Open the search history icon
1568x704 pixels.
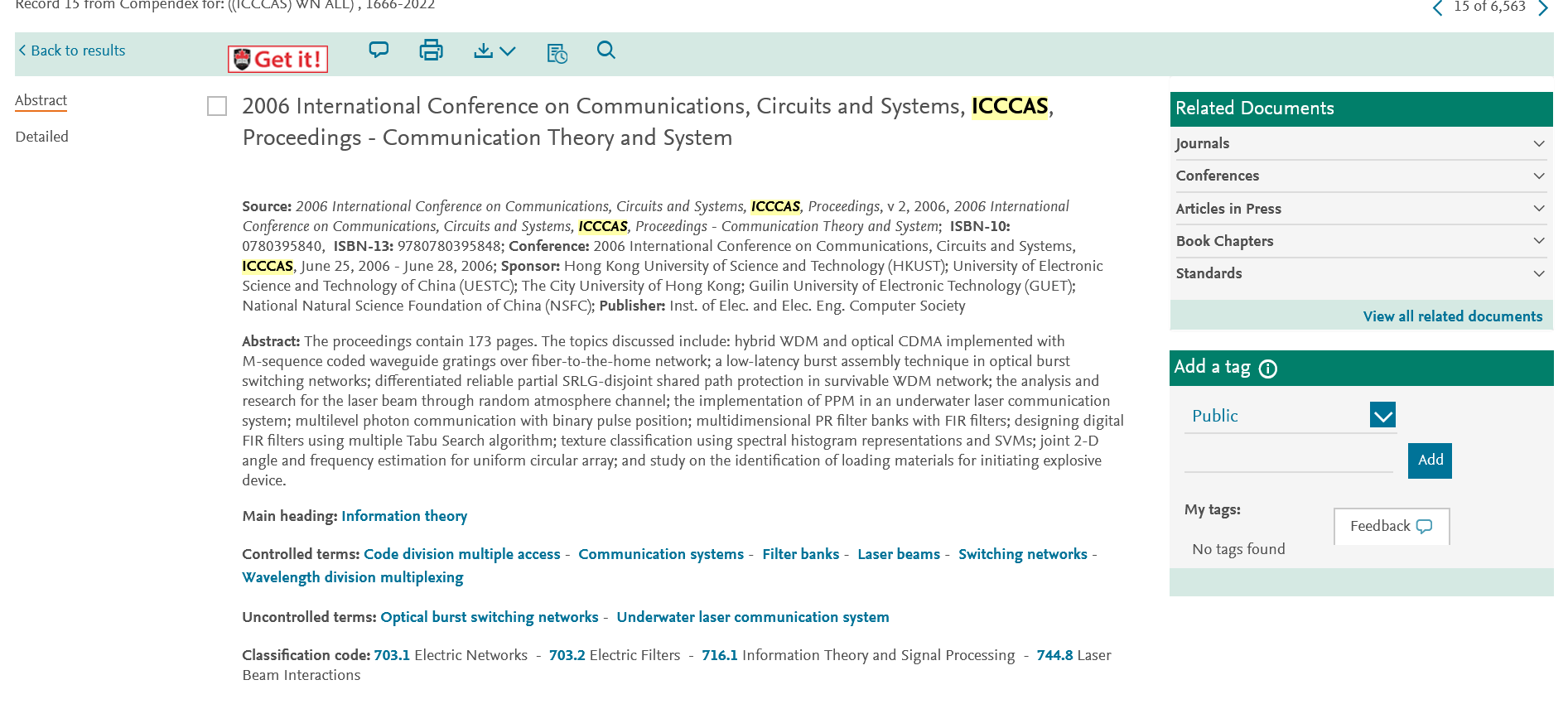coord(557,53)
